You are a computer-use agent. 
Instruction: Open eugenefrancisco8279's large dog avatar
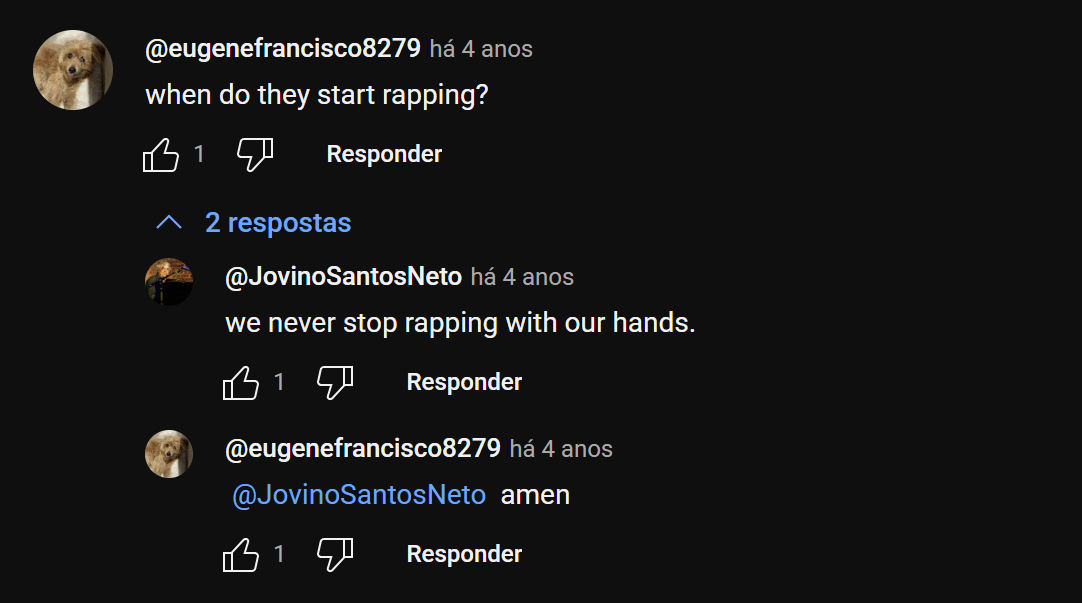pos(73,69)
